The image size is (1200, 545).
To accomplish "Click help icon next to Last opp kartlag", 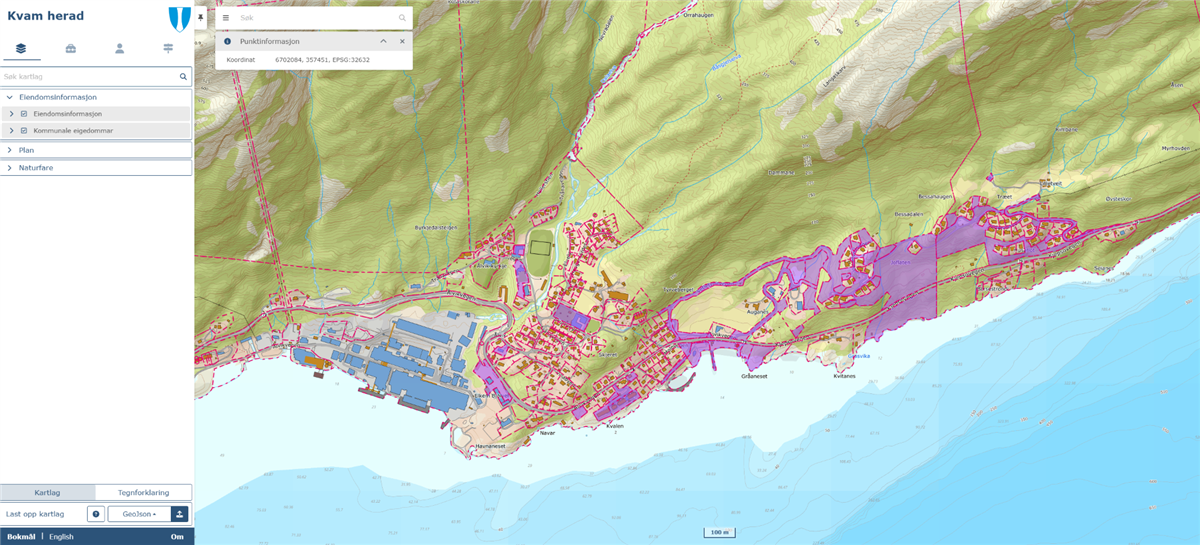I will (x=96, y=514).
